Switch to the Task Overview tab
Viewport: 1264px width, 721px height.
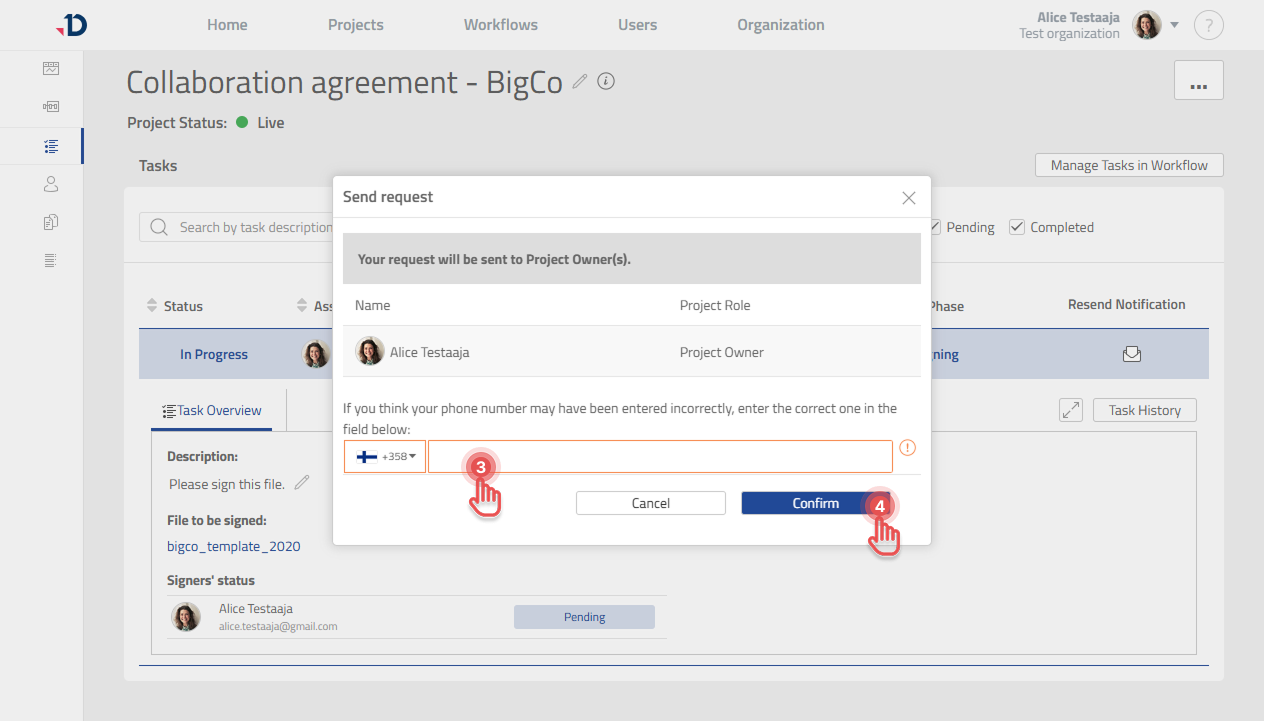click(211, 409)
